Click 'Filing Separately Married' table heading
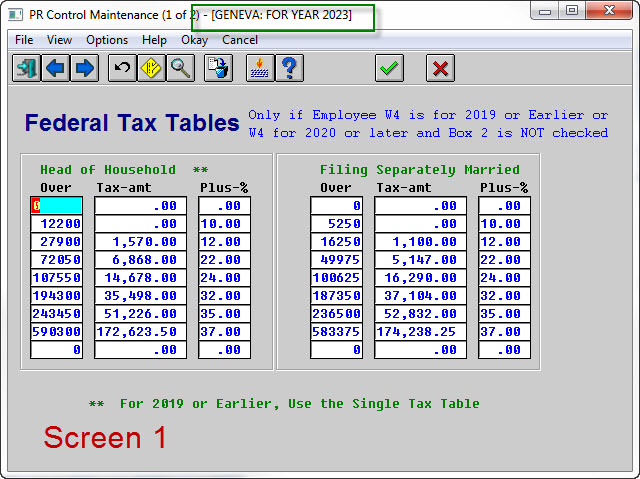The width and height of the screenshot is (640, 479). (420, 170)
